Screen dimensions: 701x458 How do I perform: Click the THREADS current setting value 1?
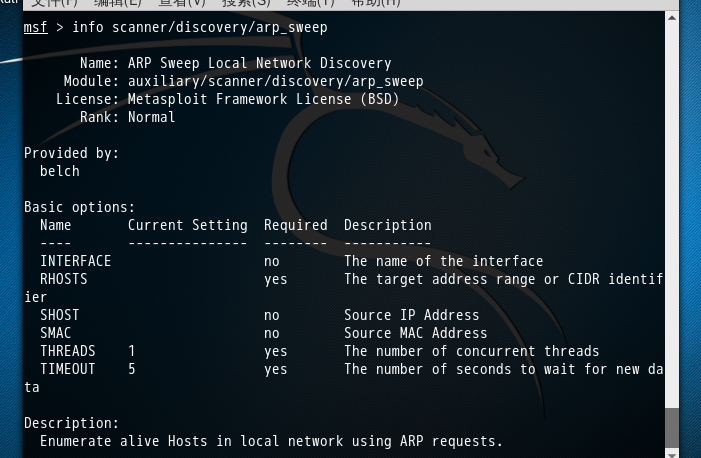click(x=131, y=351)
